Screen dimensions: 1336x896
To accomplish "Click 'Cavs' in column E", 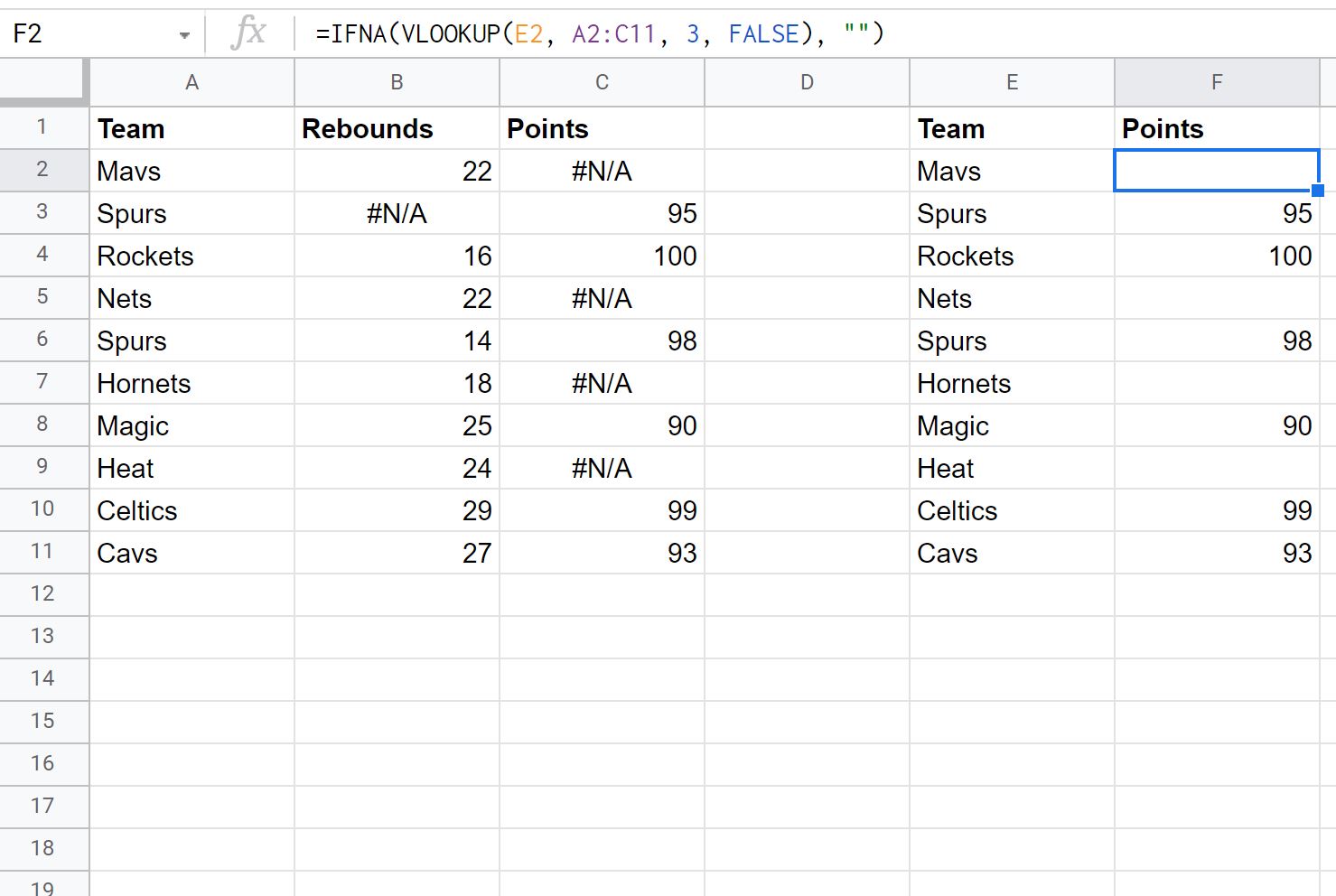I will pos(948,554).
